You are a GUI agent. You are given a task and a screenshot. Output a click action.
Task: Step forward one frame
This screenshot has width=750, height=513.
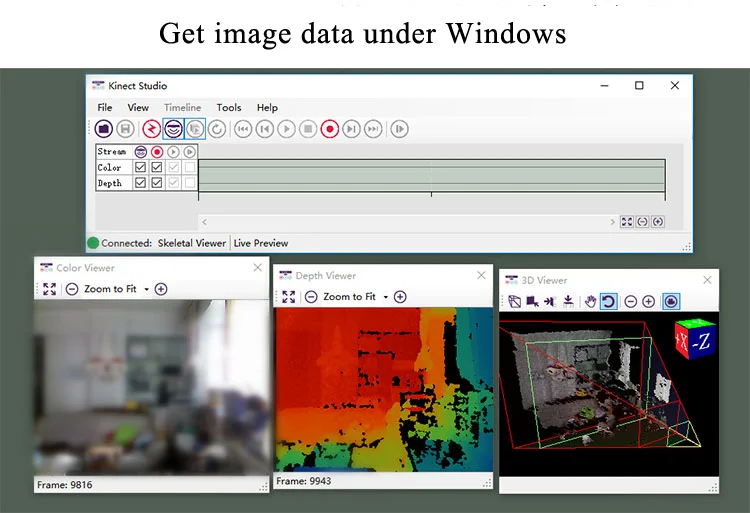click(x=352, y=129)
